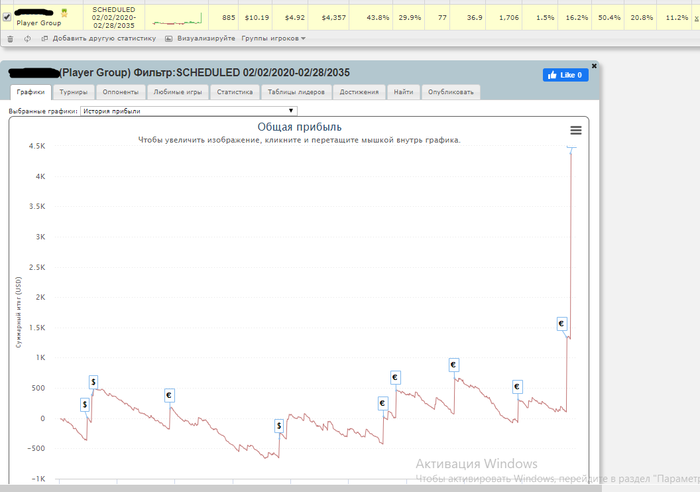Image resolution: width=700 pixels, height=492 pixels.
Task: Click the $ marker below the zero line
Action: 279,426
